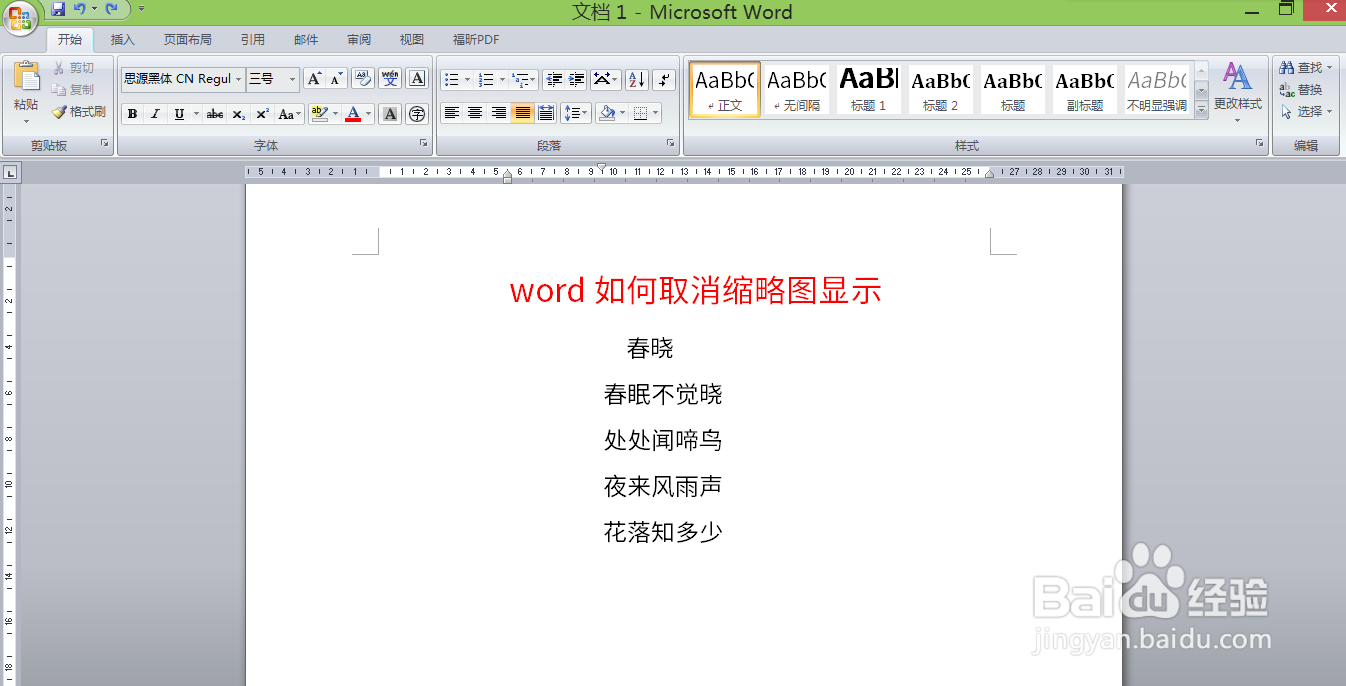
Task: Switch to 插入 tab
Action: pos(123,40)
